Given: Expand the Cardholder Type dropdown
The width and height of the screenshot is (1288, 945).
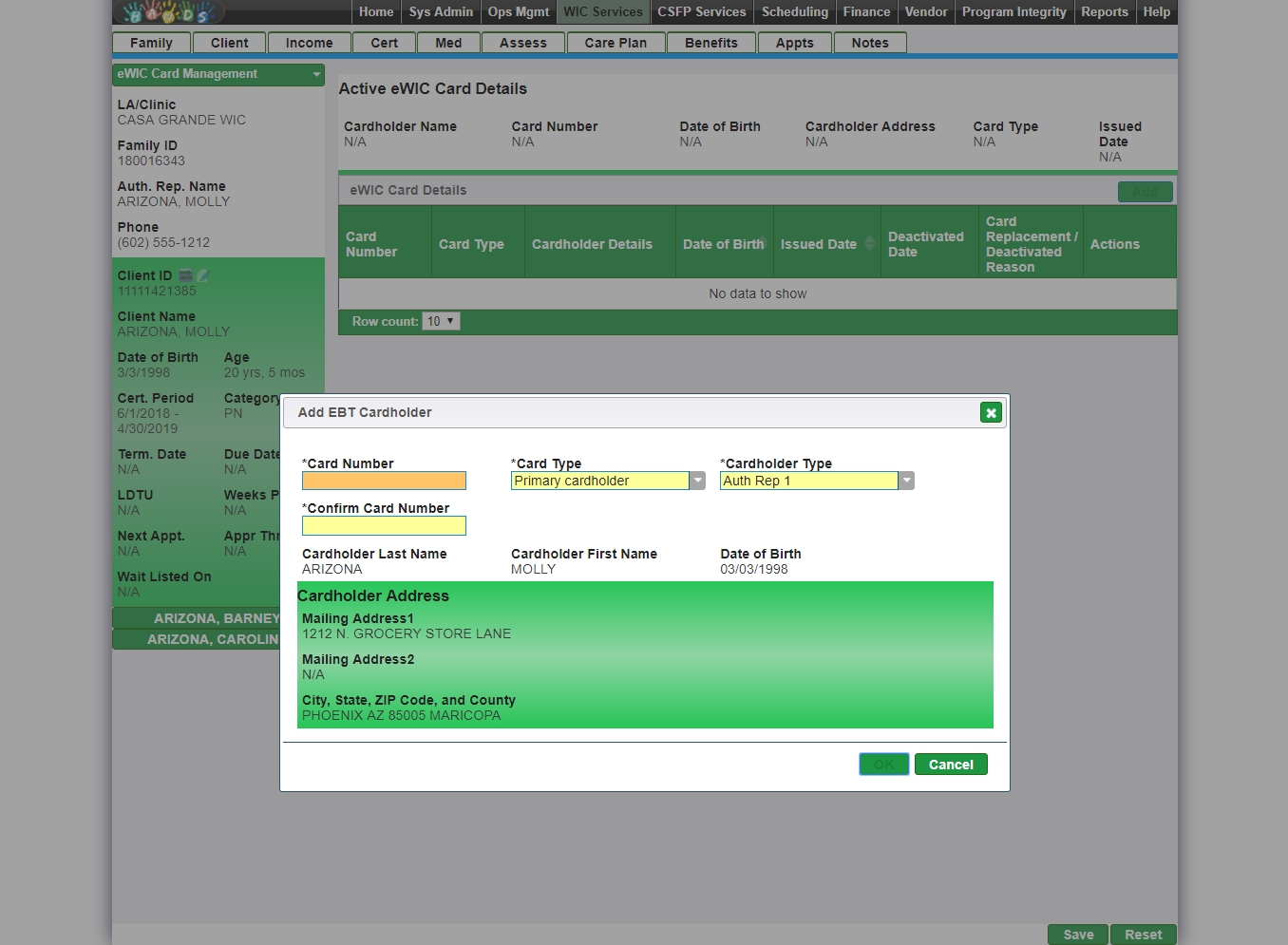Looking at the screenshot, I should 907,481.
